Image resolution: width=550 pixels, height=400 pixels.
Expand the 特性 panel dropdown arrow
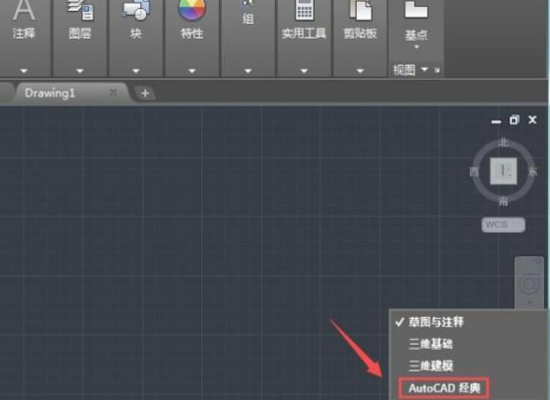pyautogui.click(x=192, y=71)
